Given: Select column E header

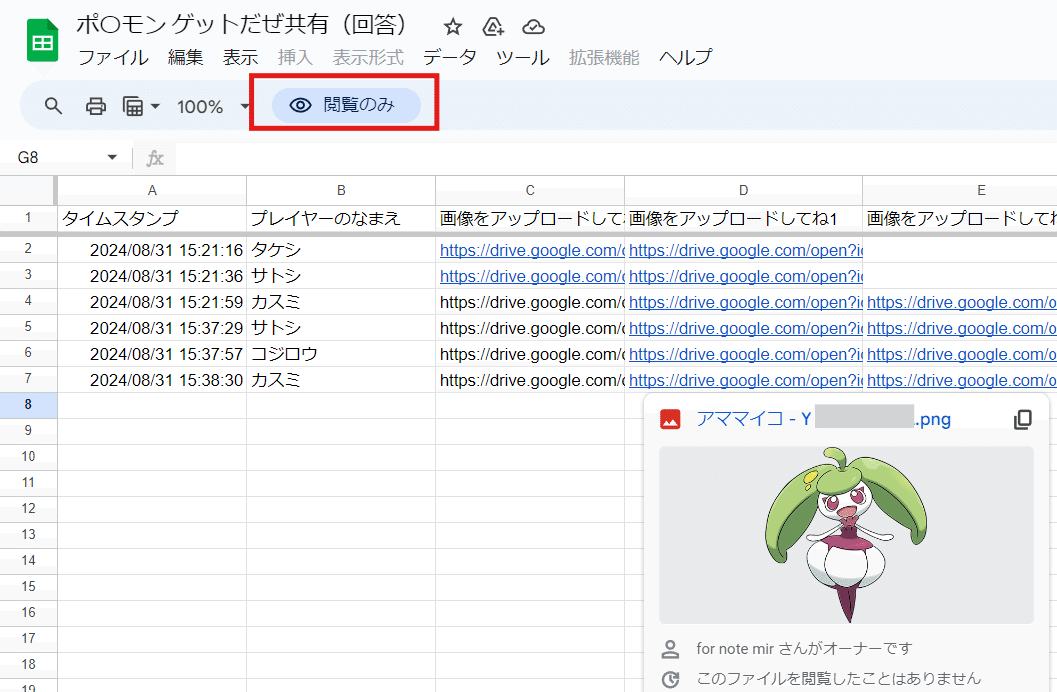Looking at the screenshot, I should (x=960, y=191).
